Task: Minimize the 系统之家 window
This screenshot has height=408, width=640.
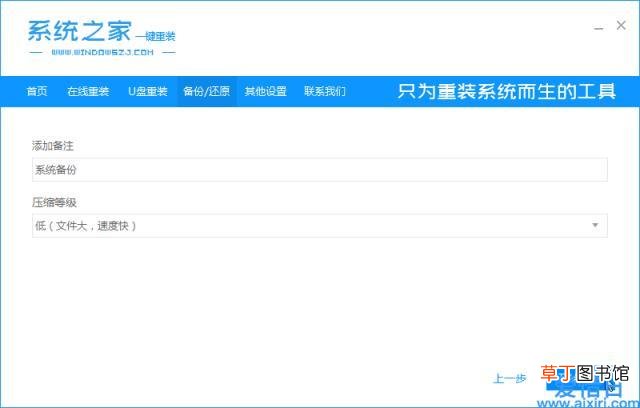Action: (598, 28)
